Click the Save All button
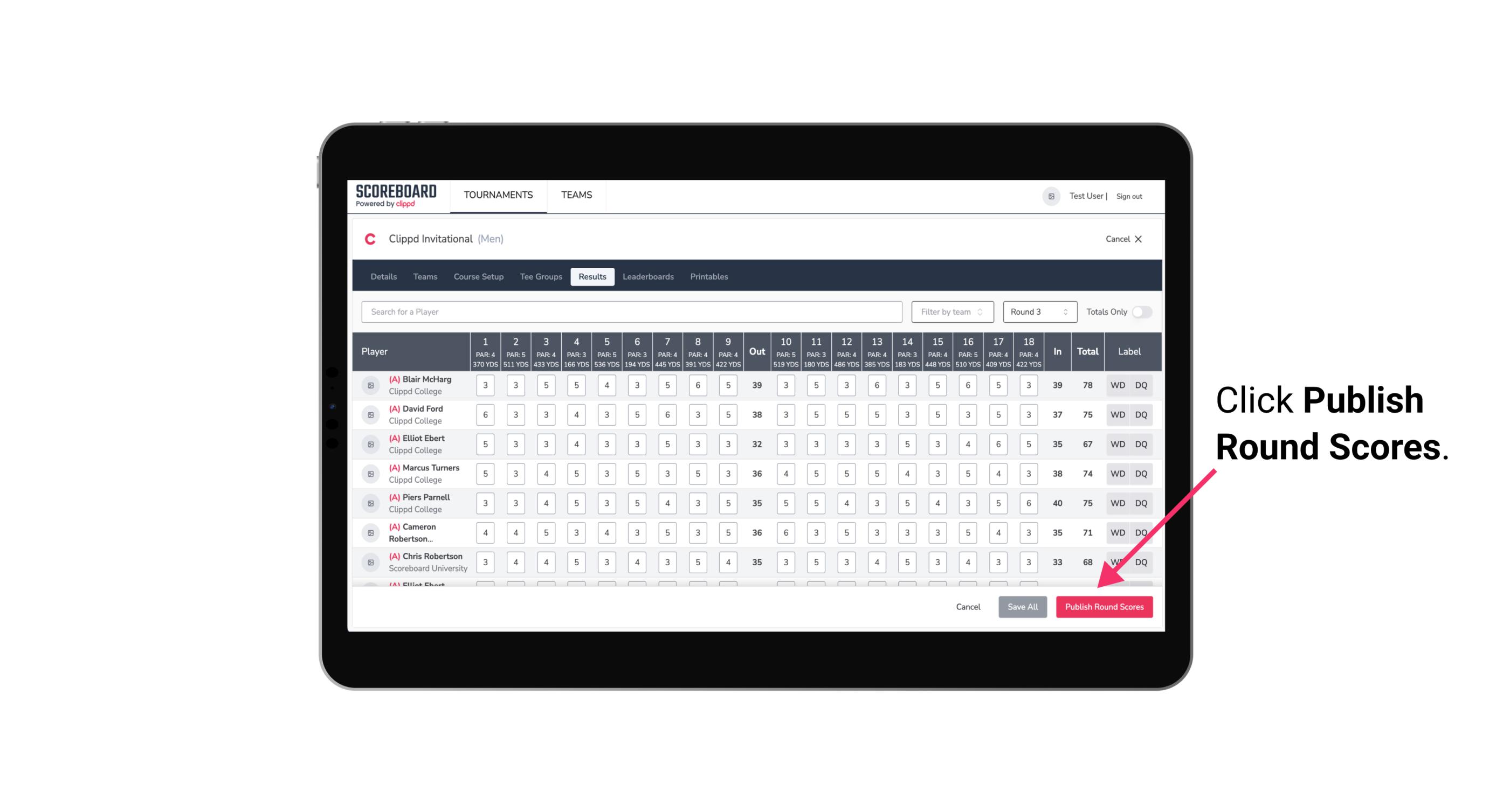This screenshot has width=1510, height=812. 1022,607
